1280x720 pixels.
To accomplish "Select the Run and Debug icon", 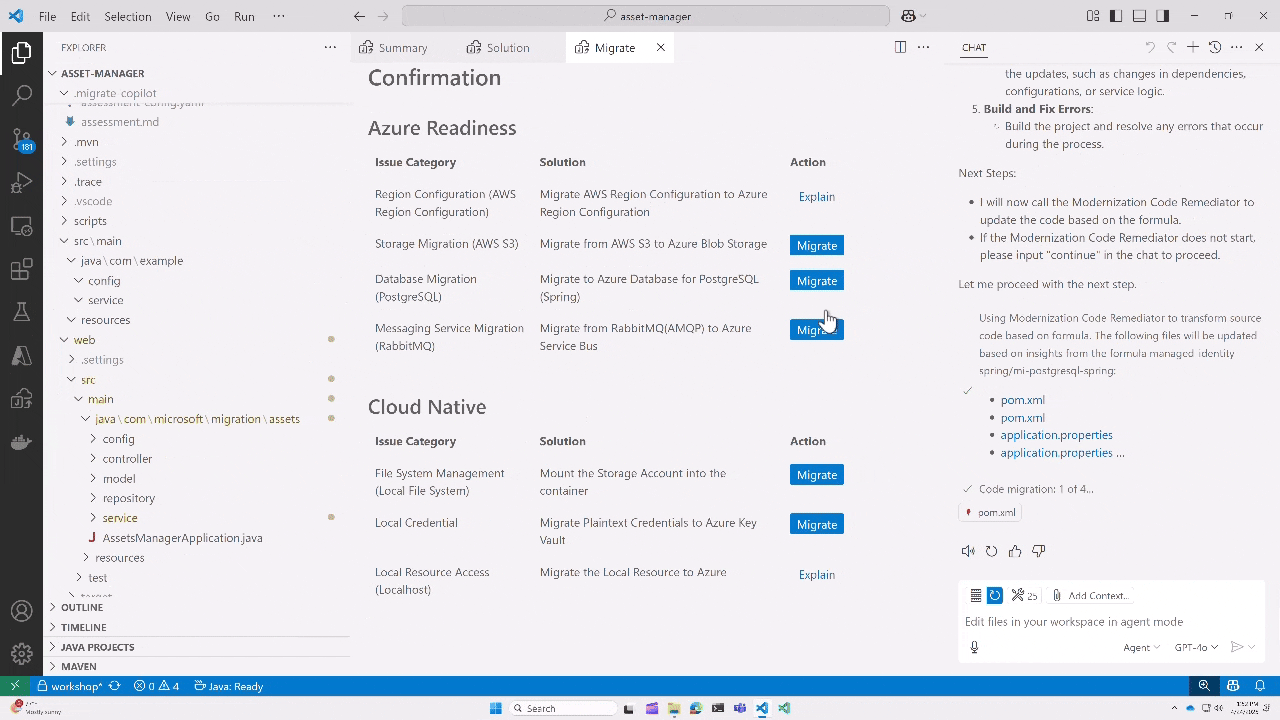I will point(22,182).
